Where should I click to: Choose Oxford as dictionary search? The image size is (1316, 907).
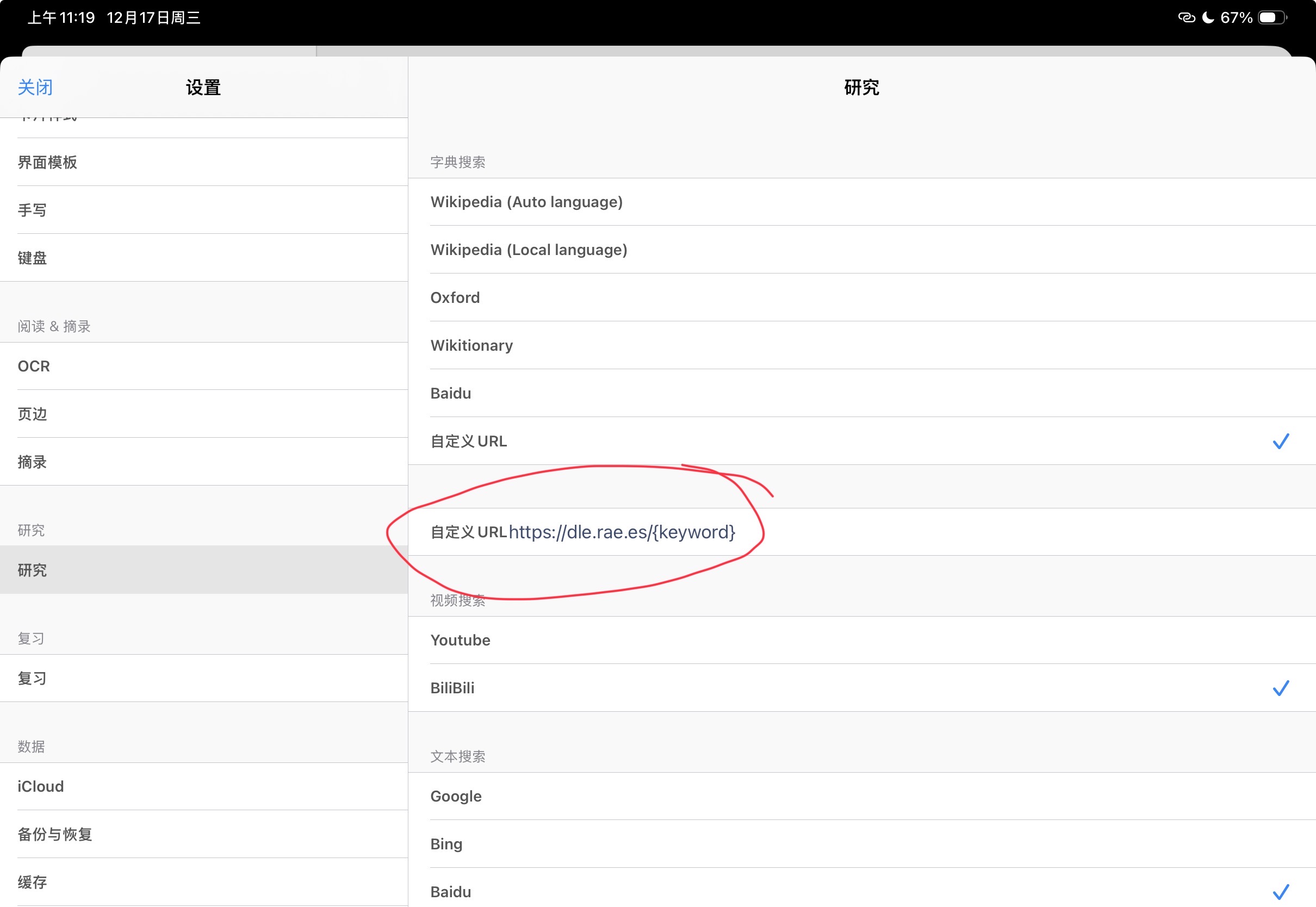point(455,298)
